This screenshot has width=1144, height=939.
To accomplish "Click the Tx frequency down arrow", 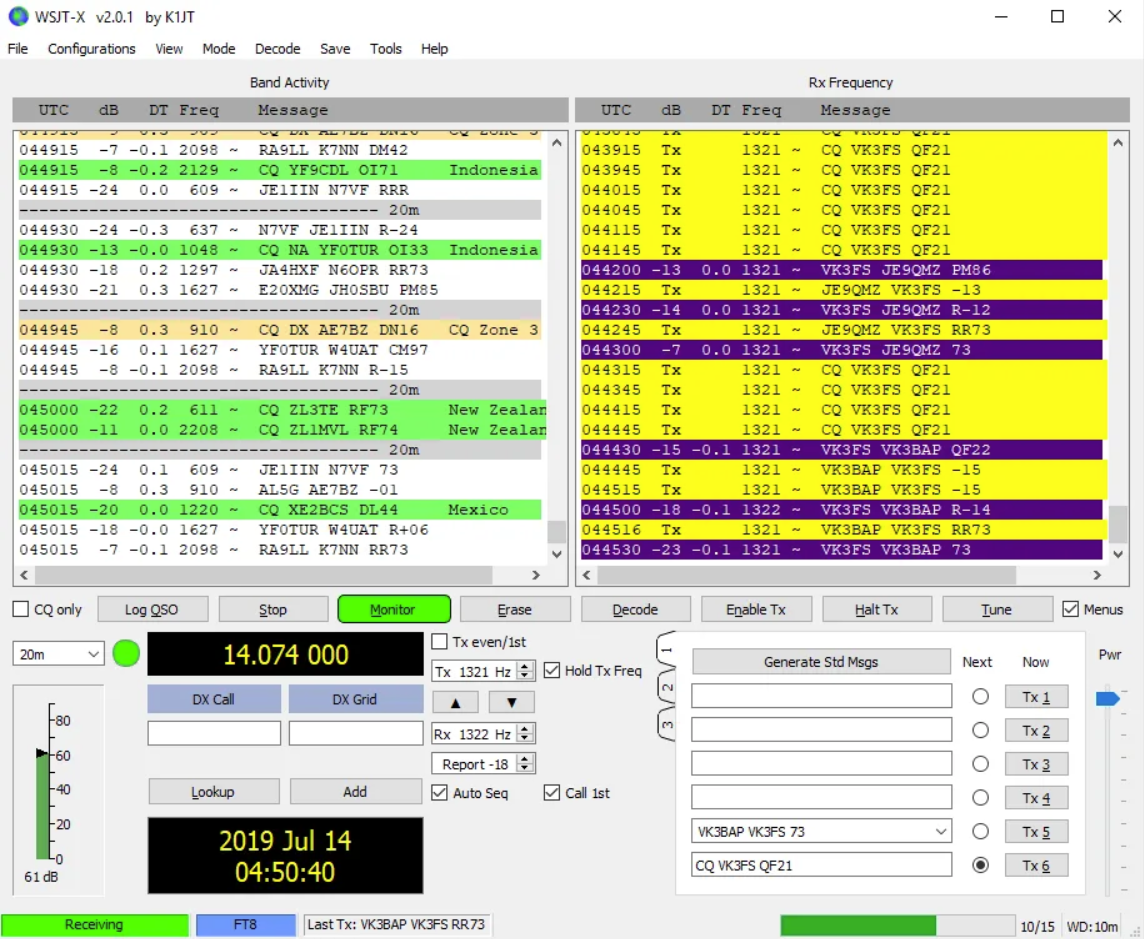I will pos(511,702).
